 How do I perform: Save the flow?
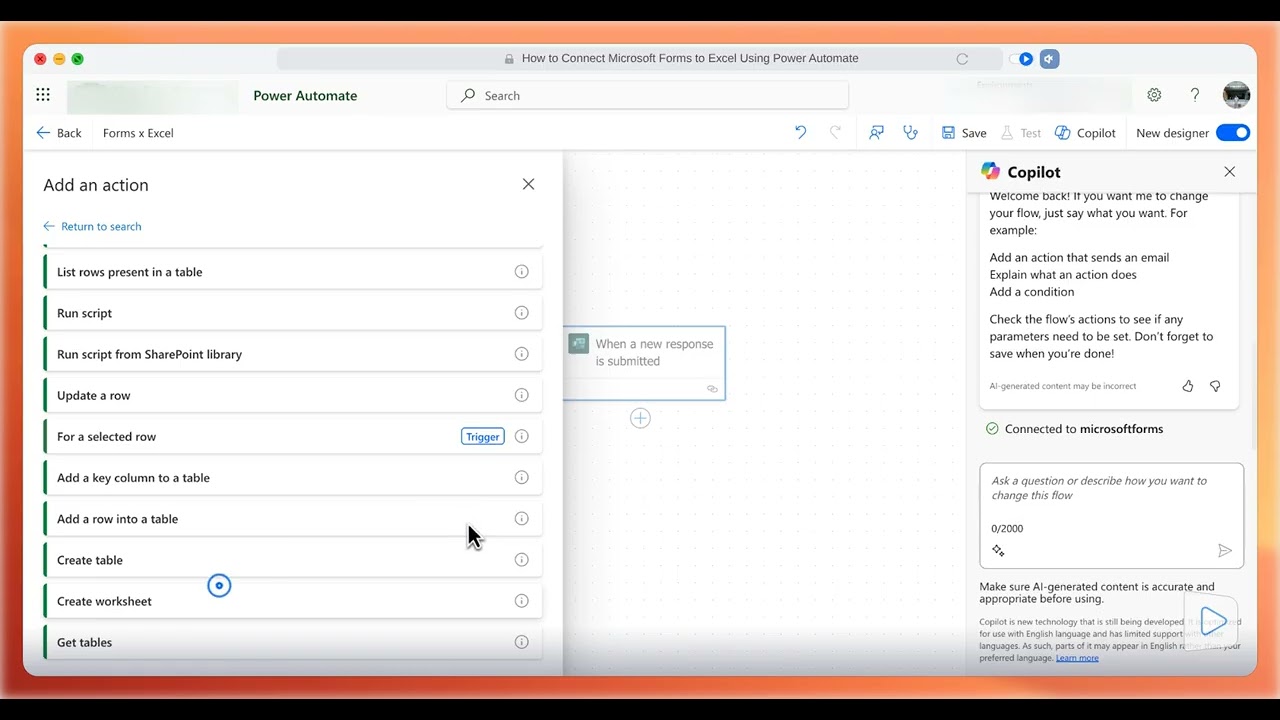click(x=964, y=133)
